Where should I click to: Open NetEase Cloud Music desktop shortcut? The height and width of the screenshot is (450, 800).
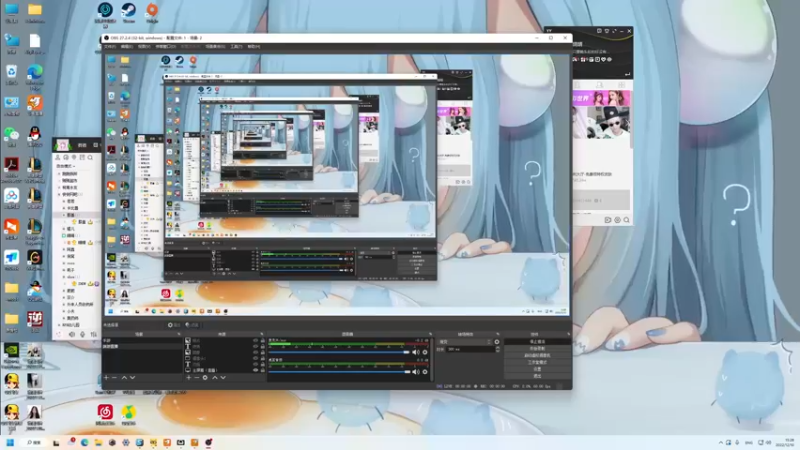pos(105,414)
